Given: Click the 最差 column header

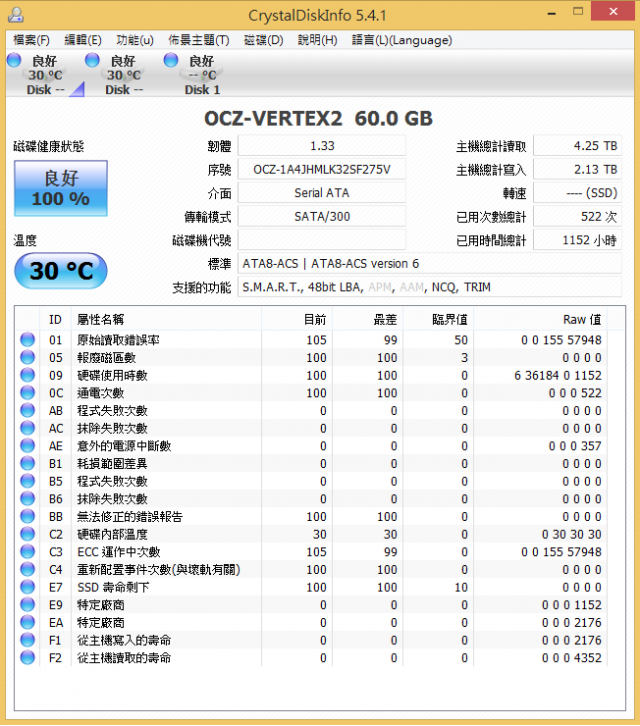Looking at the screenshot, I should pyautogui.click(x=368, y=319).
